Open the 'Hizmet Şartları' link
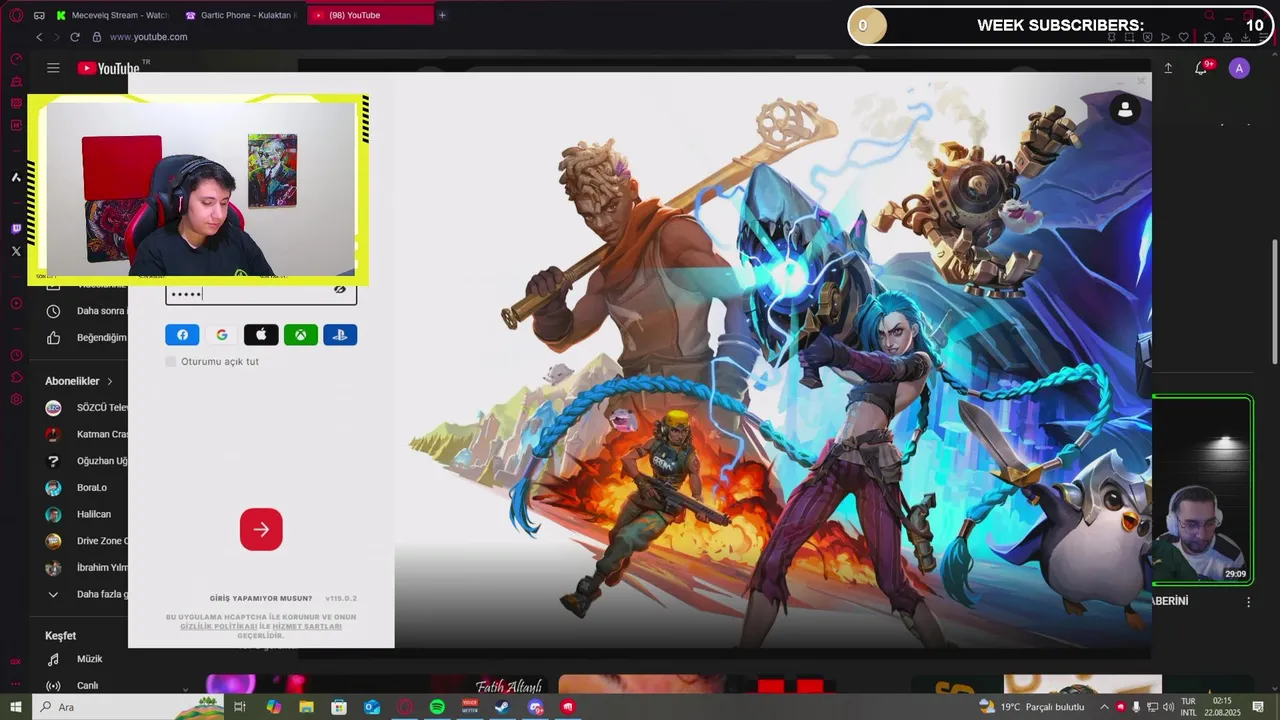 (307, 626)
